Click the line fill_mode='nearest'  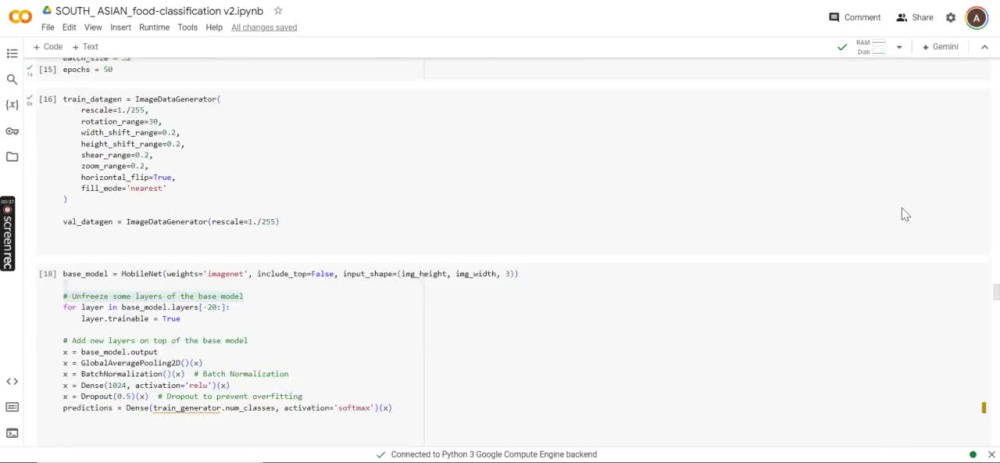point(123,189)
